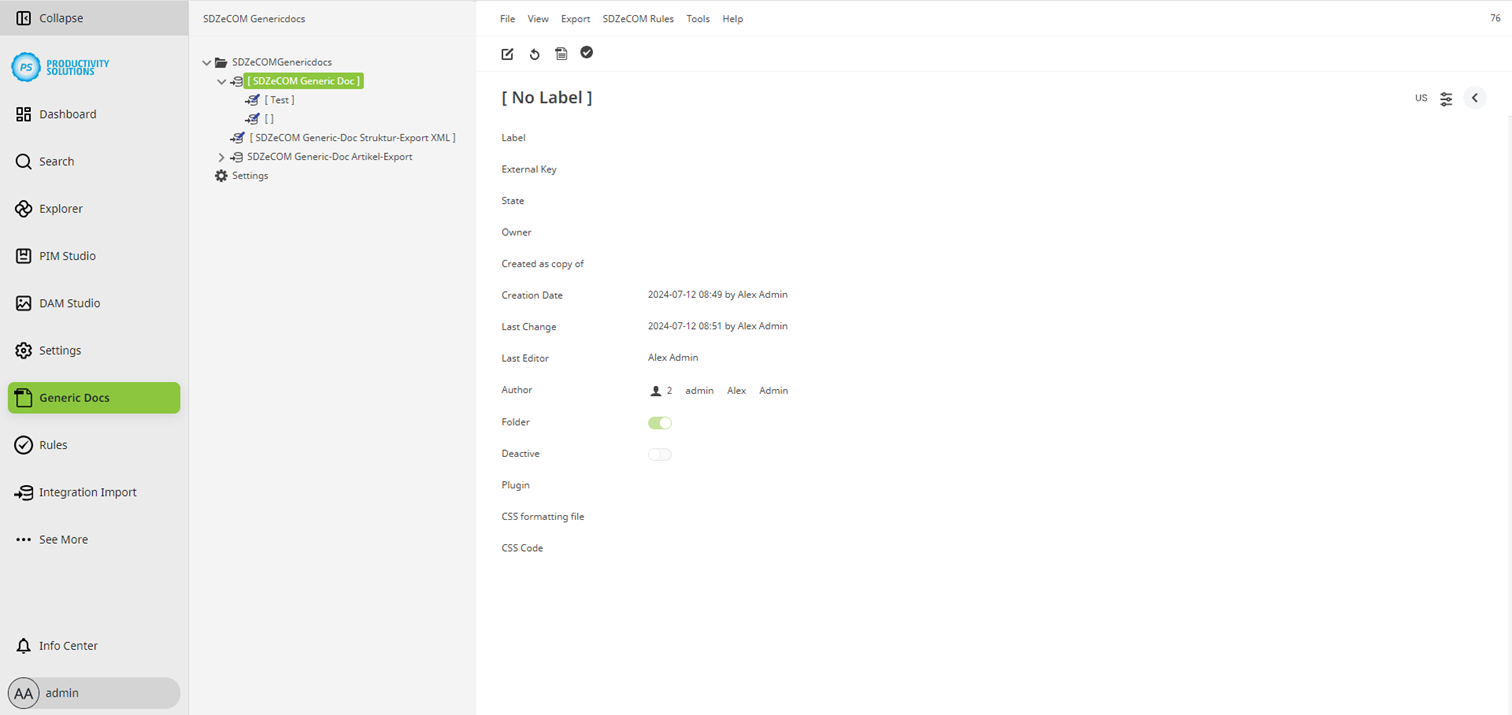
Task: Select the PIM Studio sidebar icon
Action: coord(23,256)
